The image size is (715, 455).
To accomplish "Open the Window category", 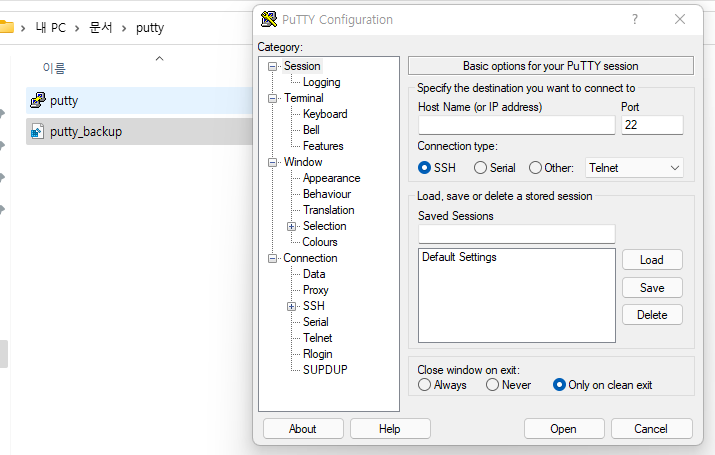I will coord(303,162).
